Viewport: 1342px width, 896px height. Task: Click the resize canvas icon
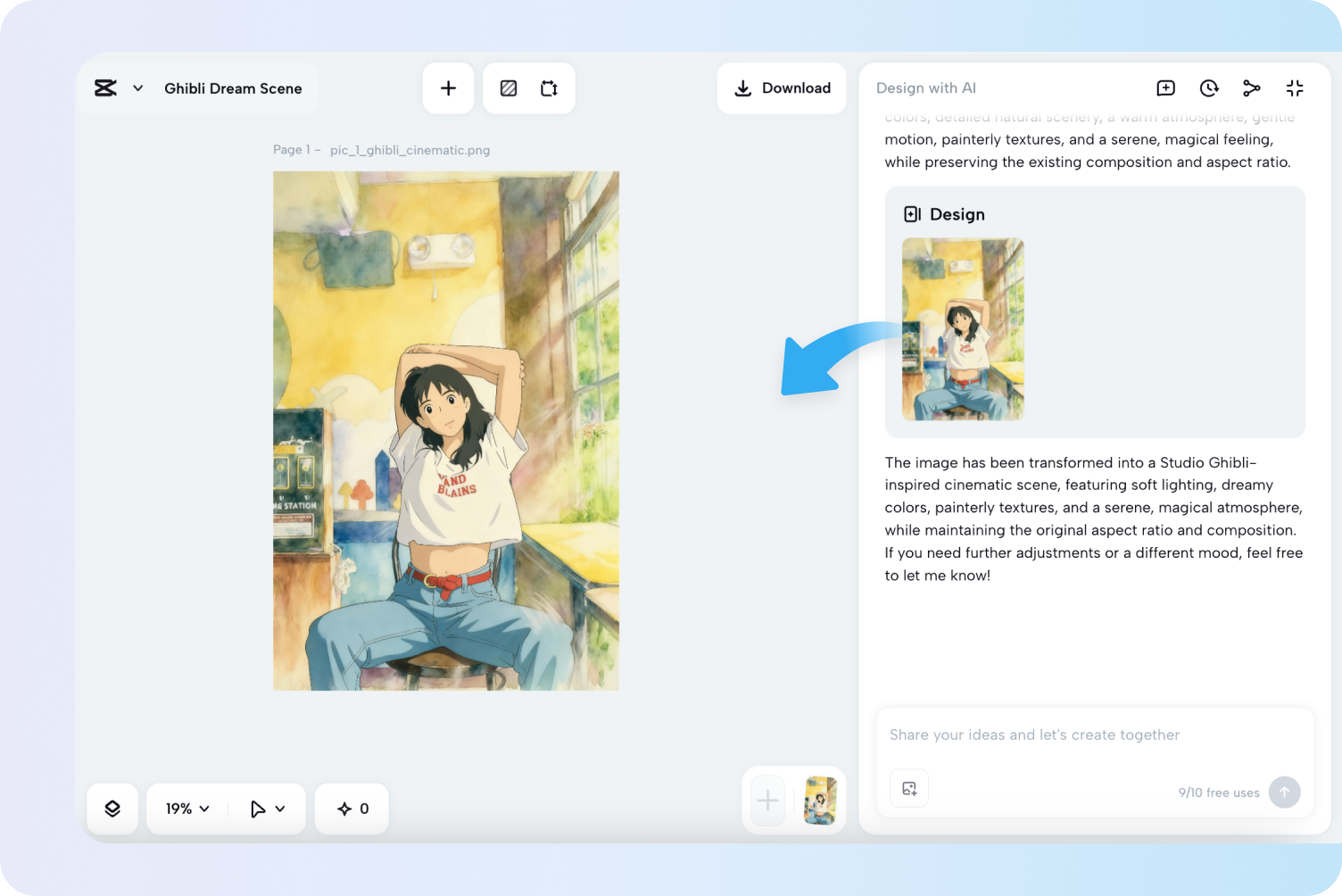[x=549, y=88]
